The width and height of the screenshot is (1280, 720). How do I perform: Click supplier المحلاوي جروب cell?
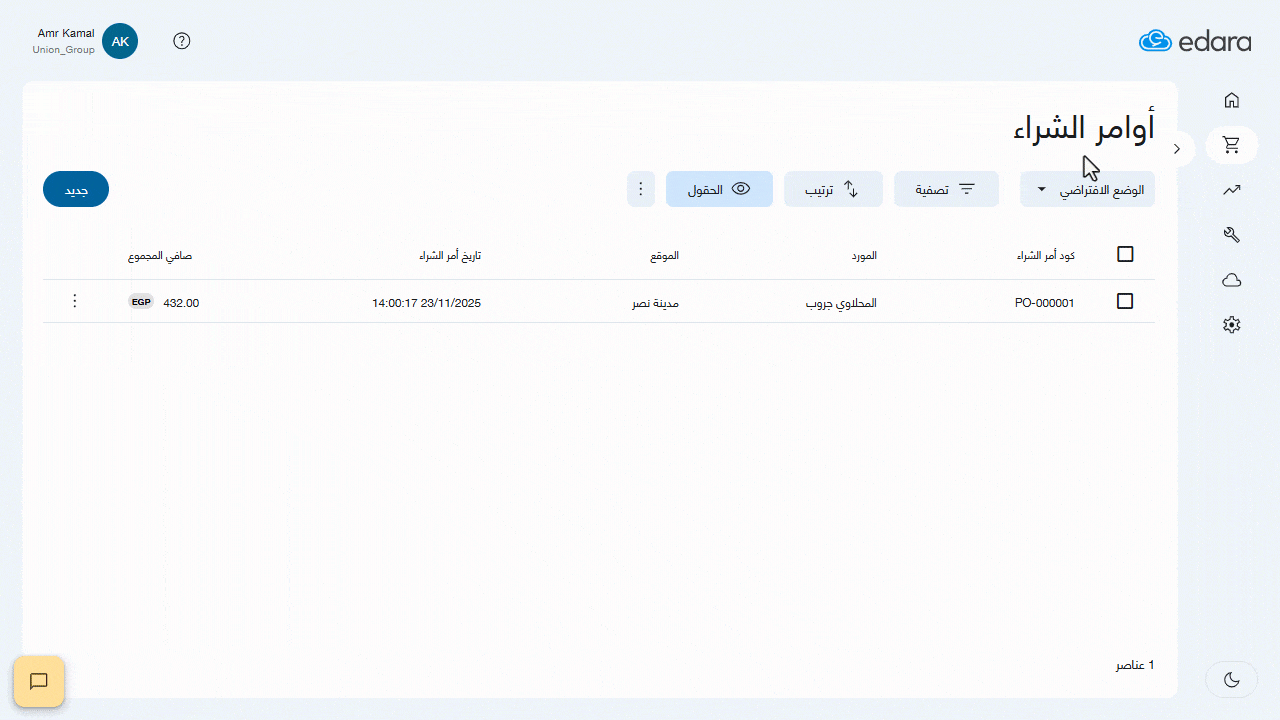point(841,303)
